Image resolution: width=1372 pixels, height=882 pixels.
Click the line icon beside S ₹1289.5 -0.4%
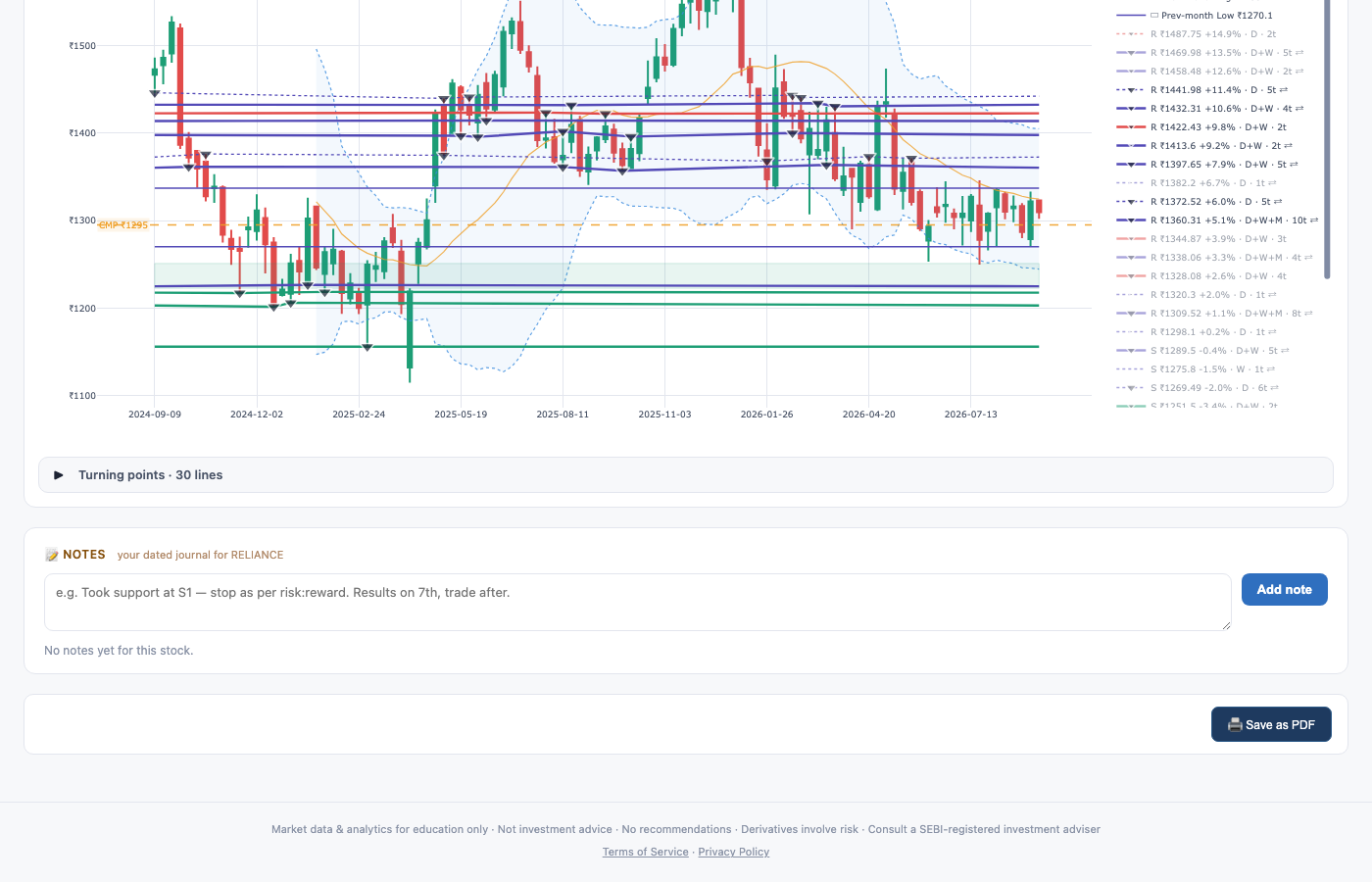click(x=1131, y=351)
